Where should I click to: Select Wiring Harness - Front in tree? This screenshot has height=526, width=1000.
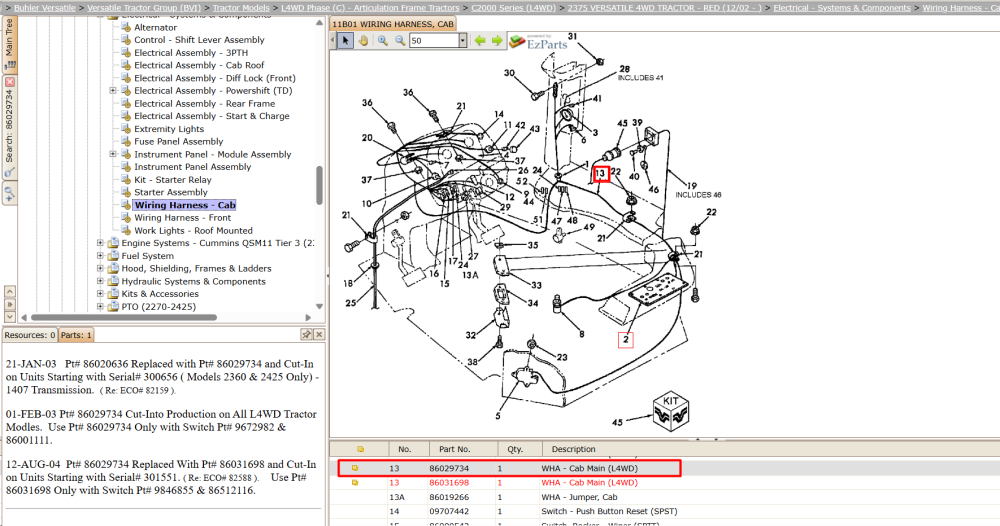(x=182, y=217)
